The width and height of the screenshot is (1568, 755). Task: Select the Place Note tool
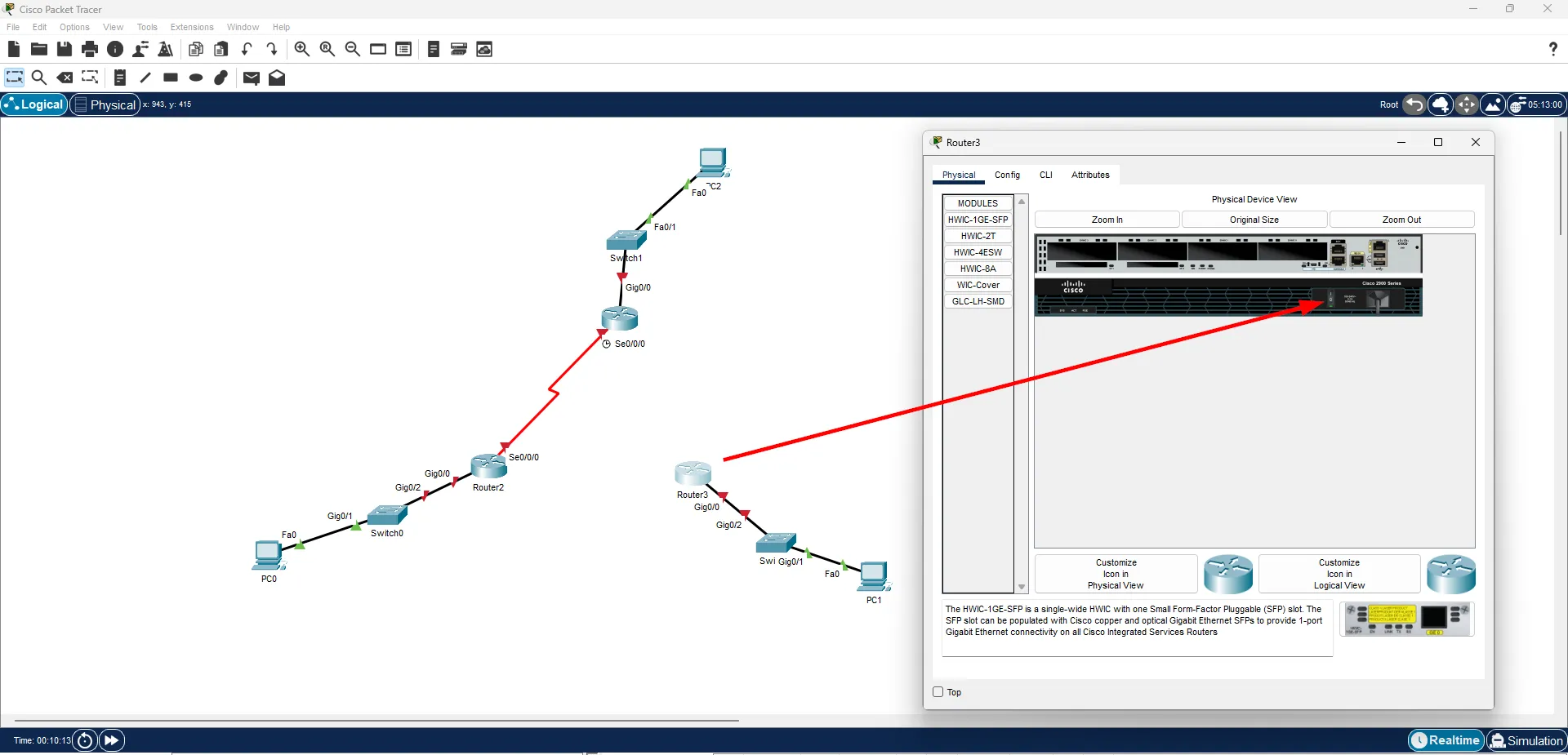[x=120, y=78]
